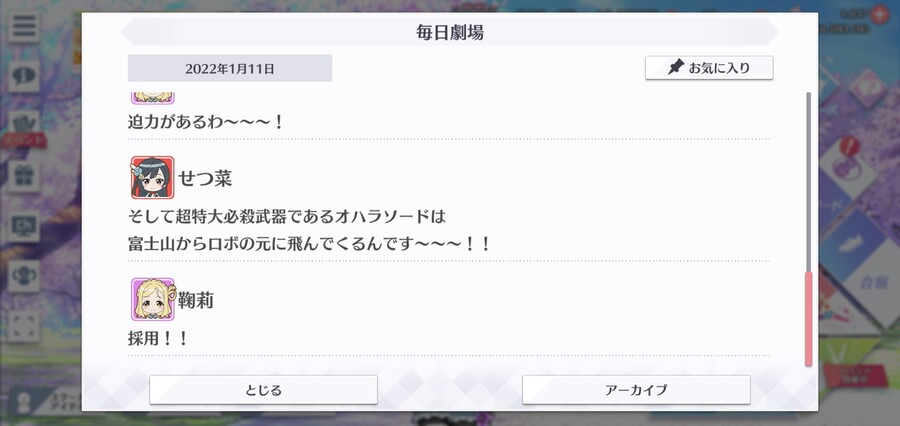Tap the TV screen sidebar icon

click(x=24, y=226)
